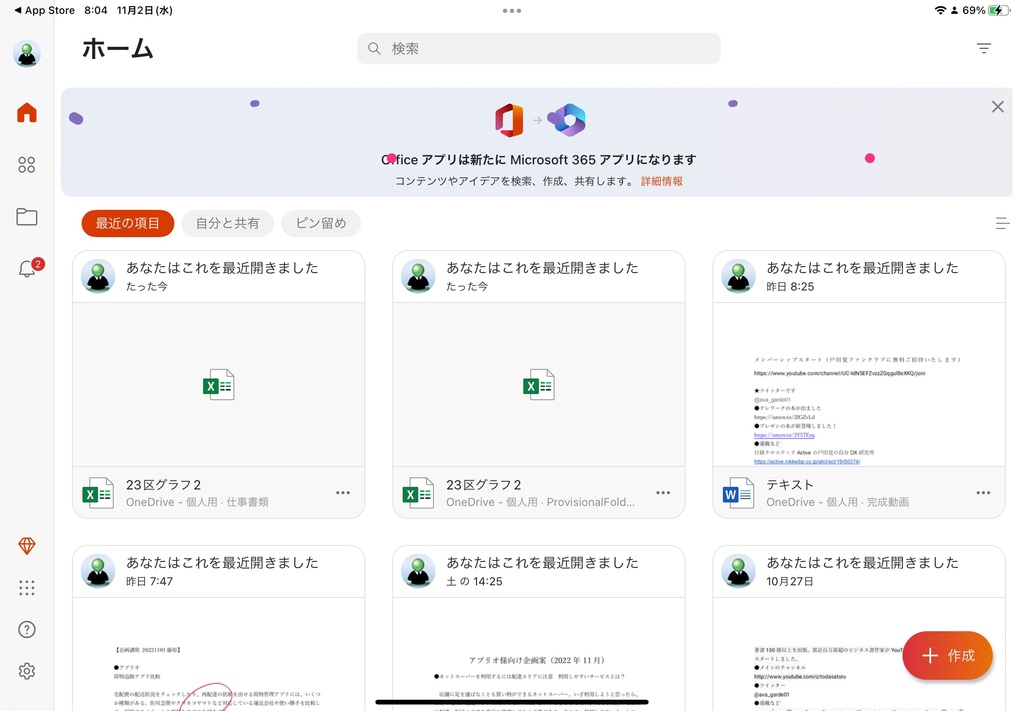Open the Apps grid icon in the sidebar

[x=27, y=165]
